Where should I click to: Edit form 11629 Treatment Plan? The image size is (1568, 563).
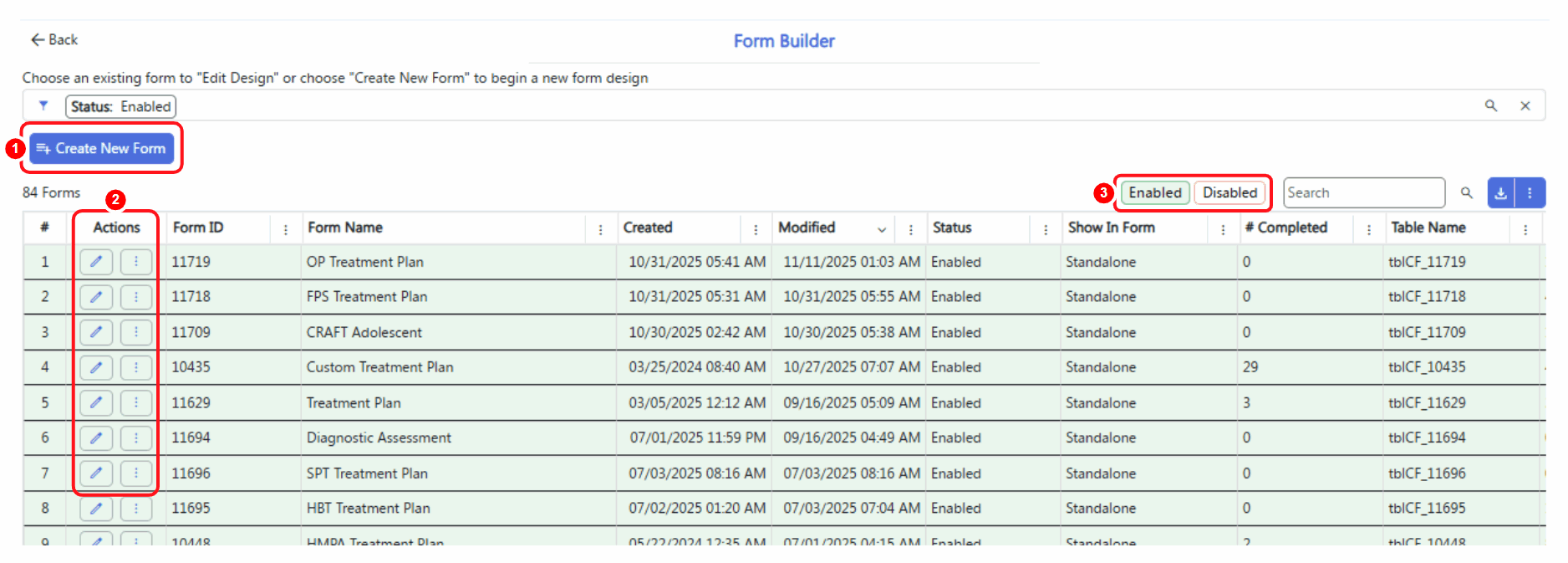[x=96, y=402]
